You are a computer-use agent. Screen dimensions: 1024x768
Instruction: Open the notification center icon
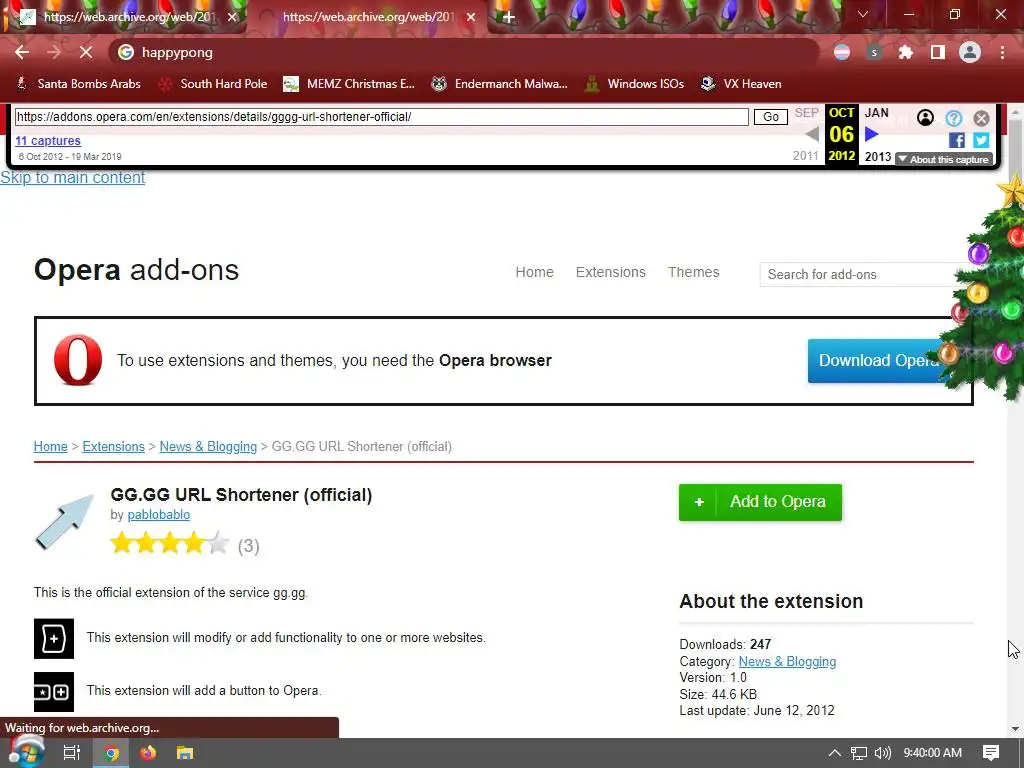click(x=991, y=753)
